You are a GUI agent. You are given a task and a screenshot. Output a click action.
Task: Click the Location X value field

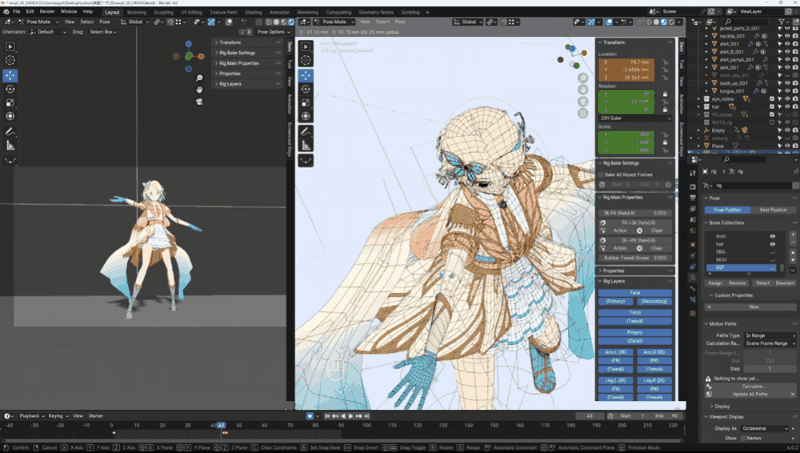pyautogui.click(x=626, y=61)
